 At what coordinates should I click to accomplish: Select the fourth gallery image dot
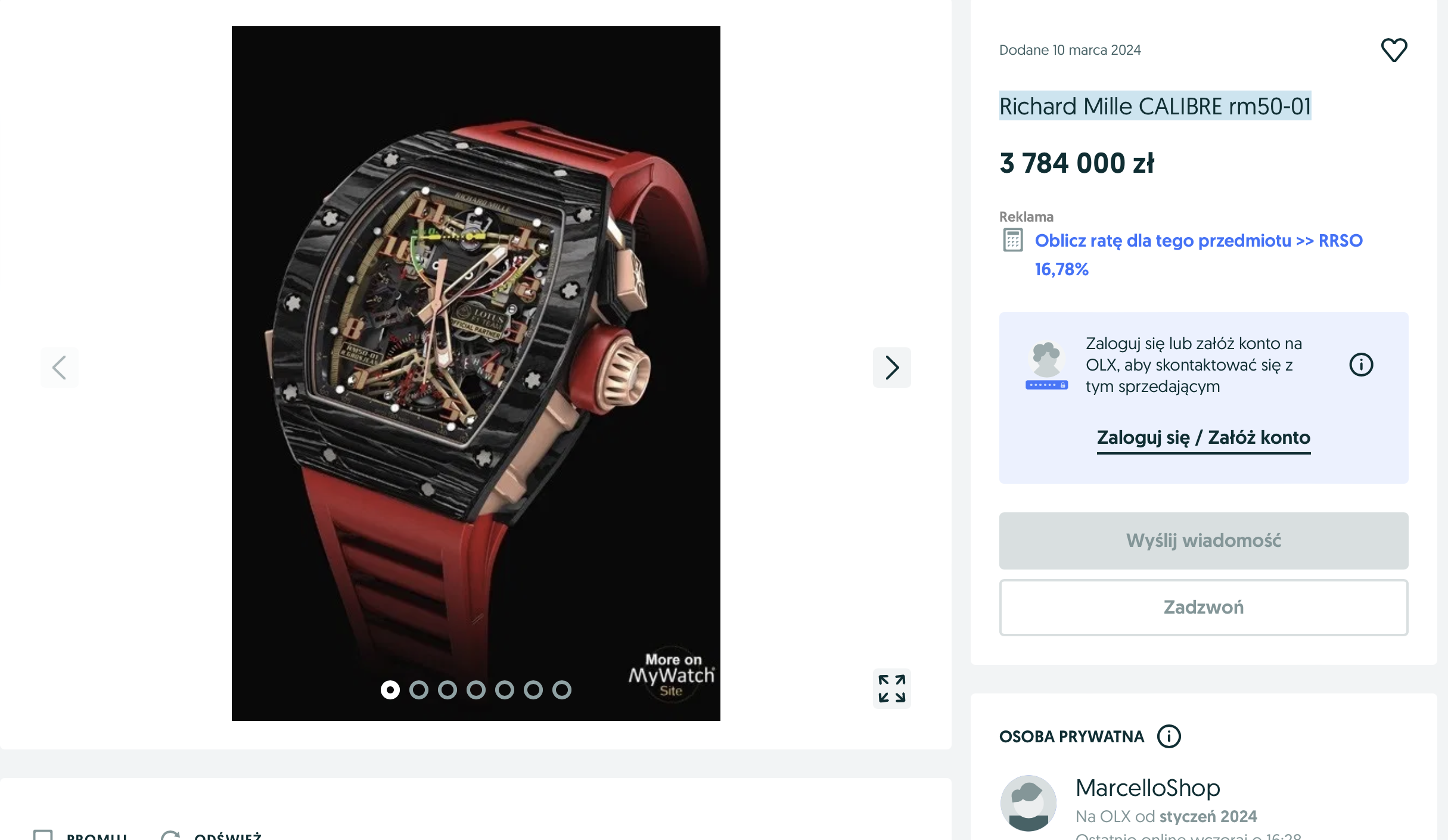click(476, 690)
